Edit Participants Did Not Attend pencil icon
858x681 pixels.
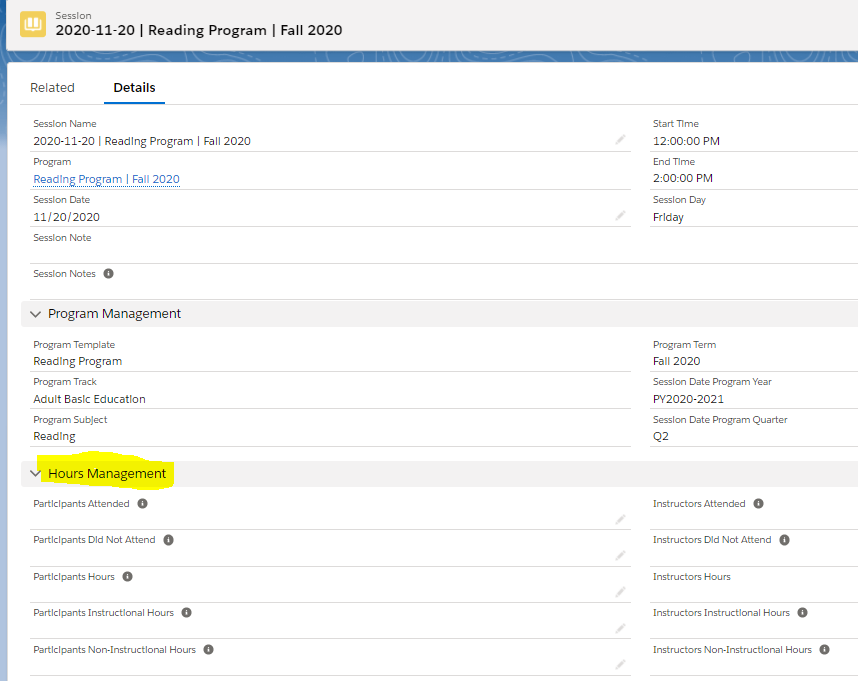pyautogui.click(x=620, y=556)
